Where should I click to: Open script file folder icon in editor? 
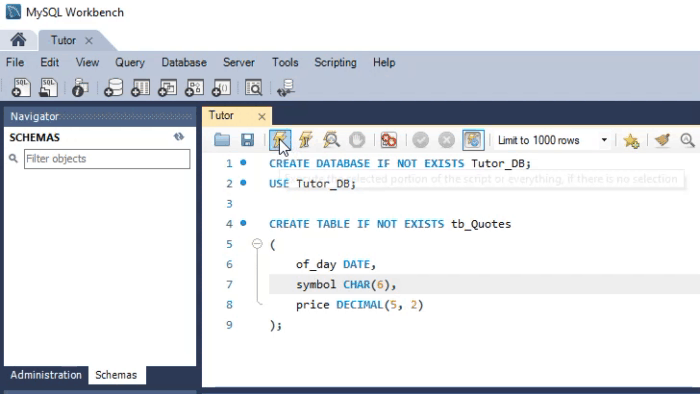pos(222,140)
